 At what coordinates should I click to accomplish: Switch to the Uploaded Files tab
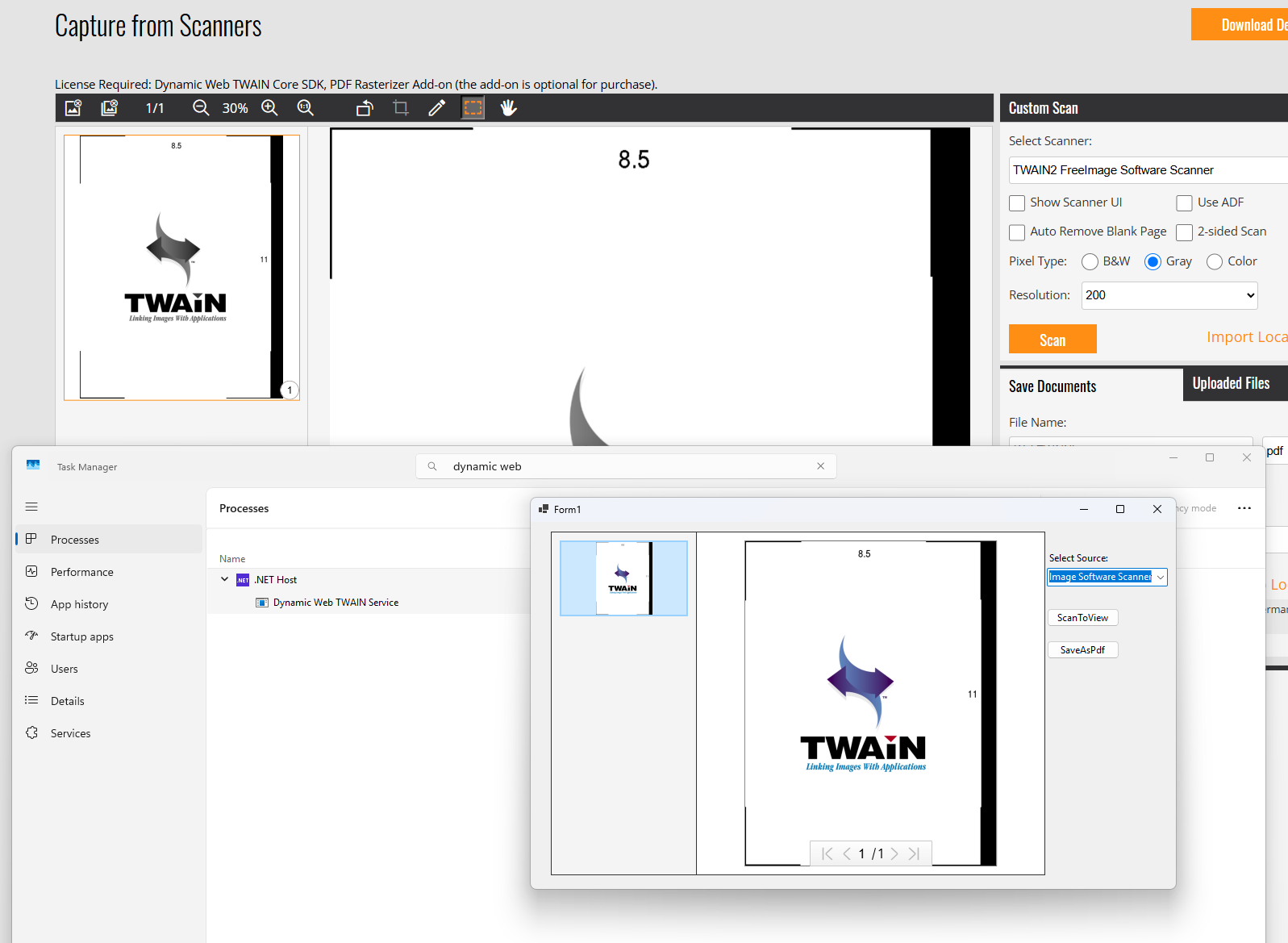coord(1234,384)
